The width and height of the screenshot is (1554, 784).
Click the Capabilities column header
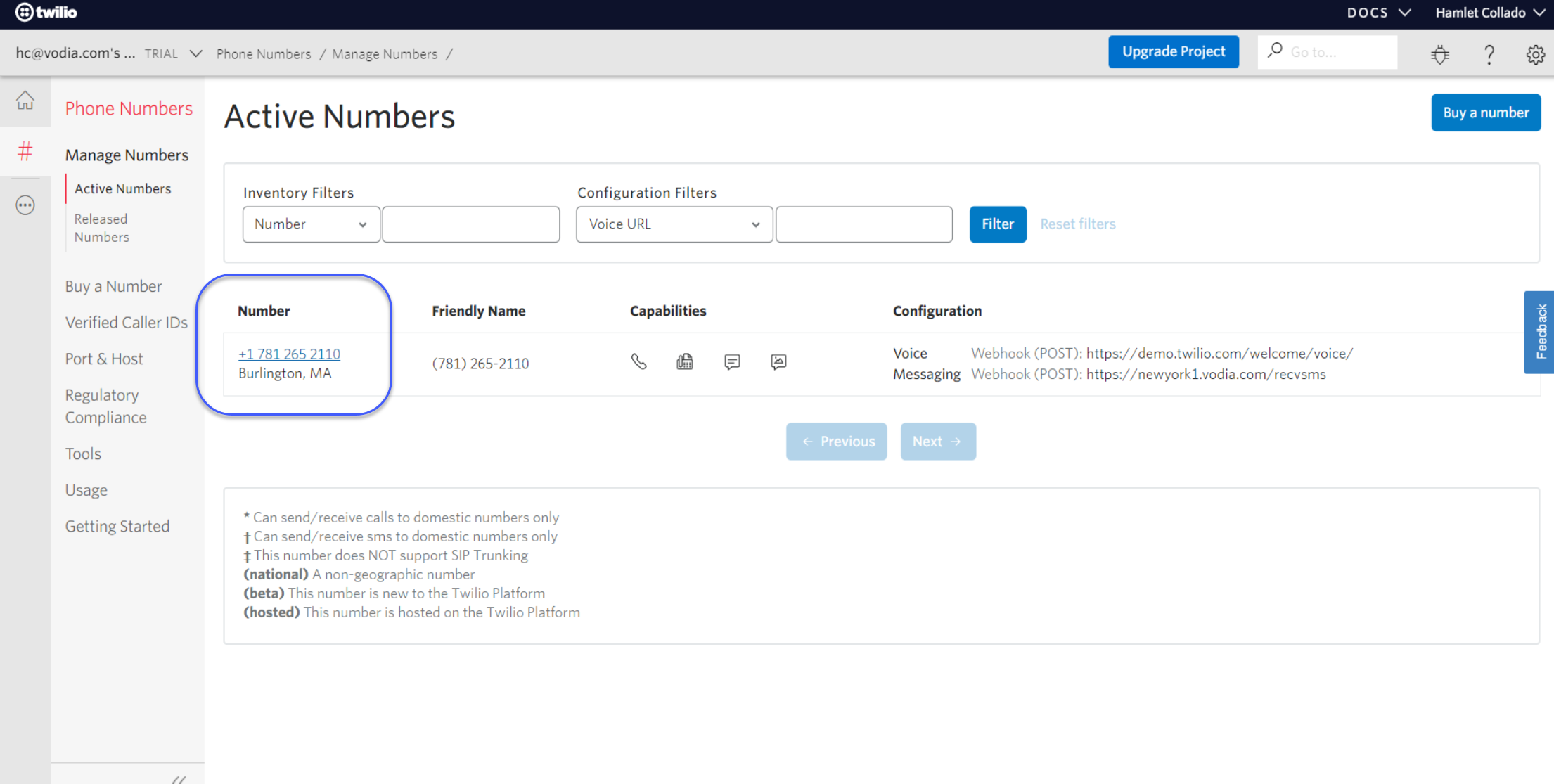(668, 311)
